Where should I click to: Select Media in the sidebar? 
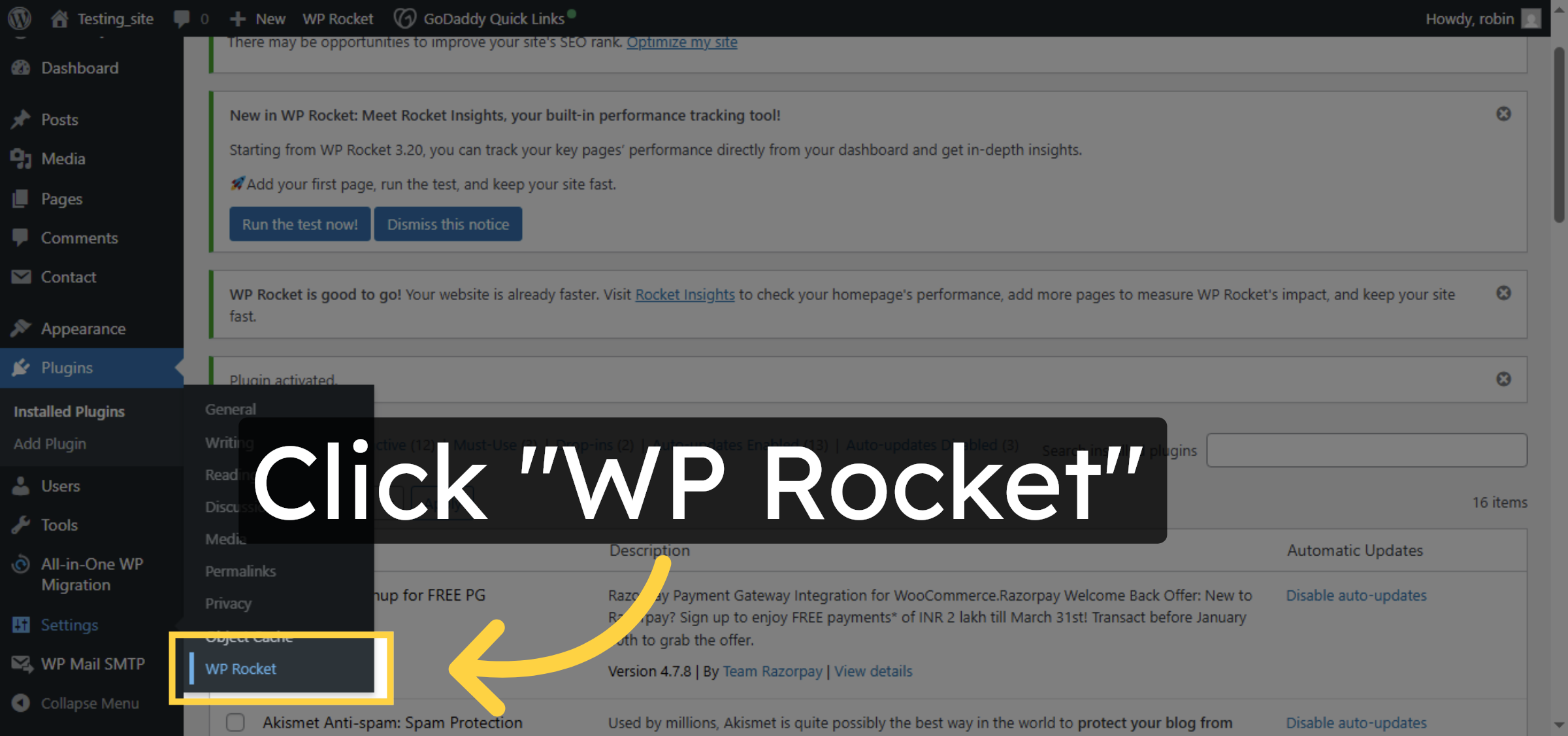pyautogui.click(x=63, y=158)
